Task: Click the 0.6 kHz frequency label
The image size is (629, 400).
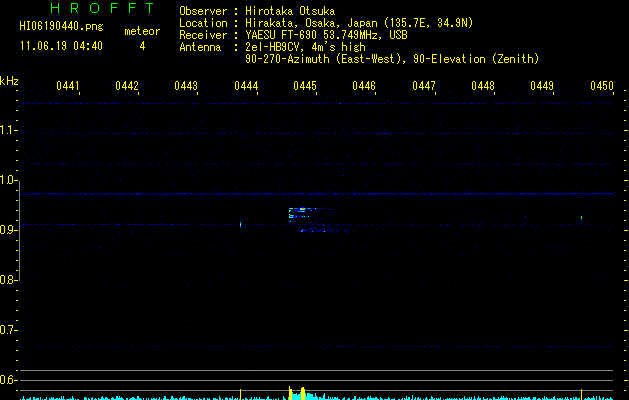Action: [x=8, y=380]
